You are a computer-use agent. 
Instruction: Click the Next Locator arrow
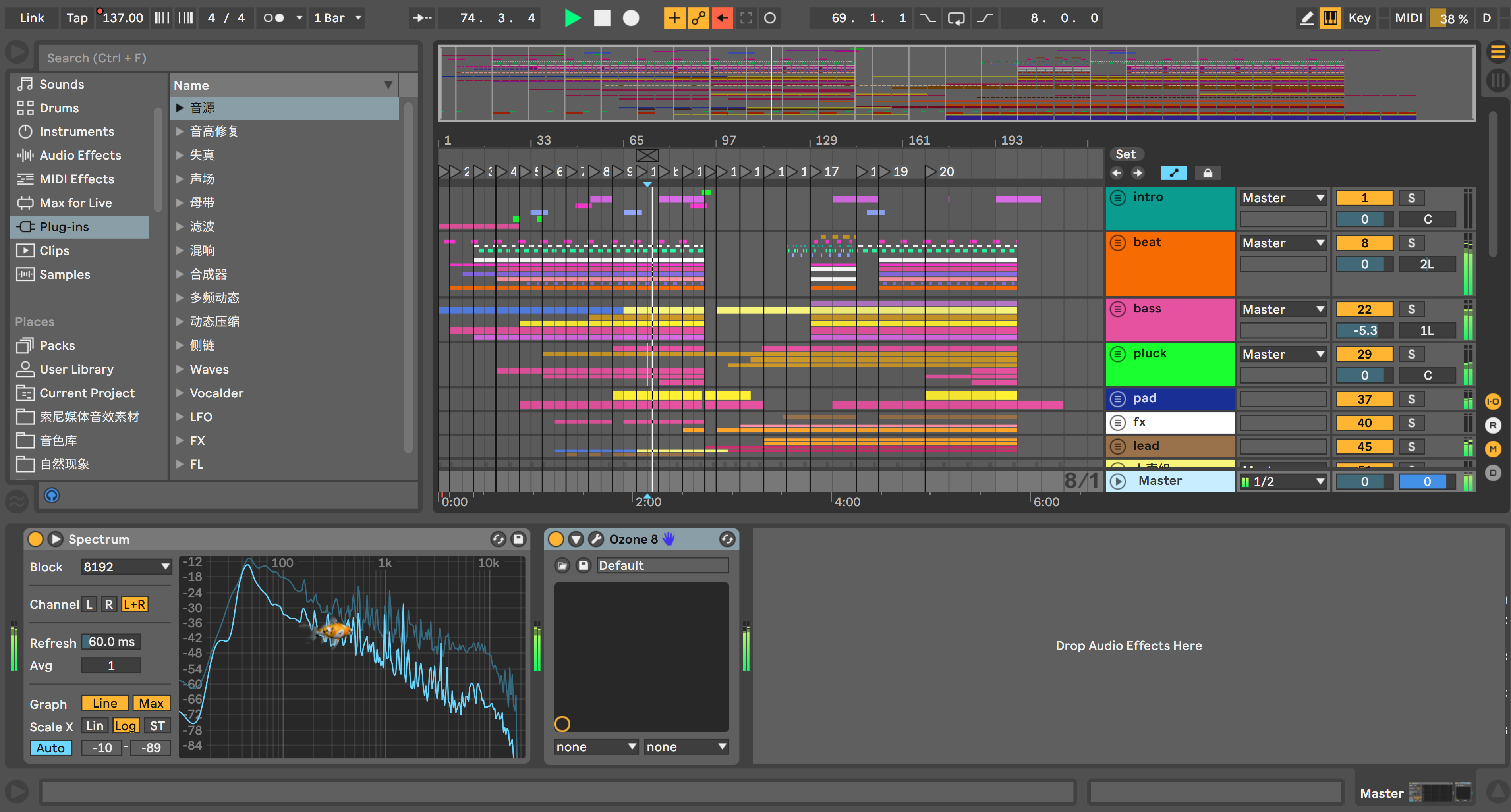coord(1138,173)
